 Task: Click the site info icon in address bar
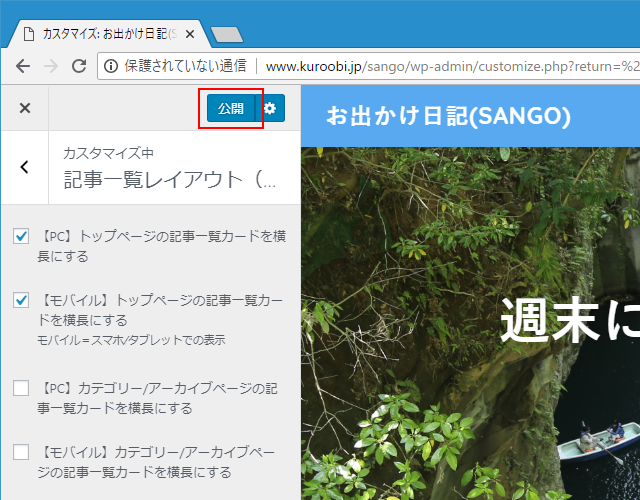pyautogui.click(x=111, y=66)
